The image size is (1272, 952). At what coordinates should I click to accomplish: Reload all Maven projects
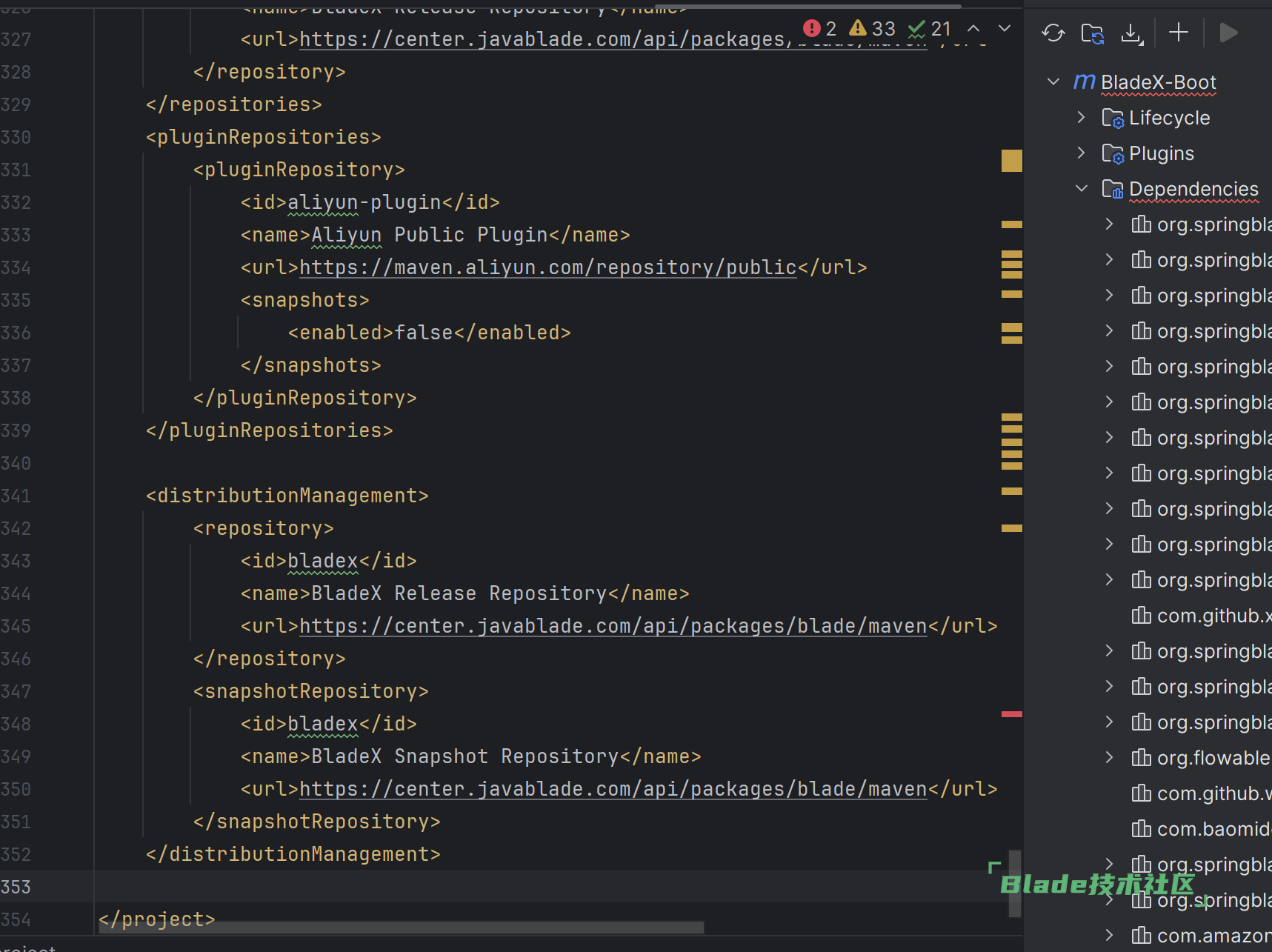(1053, 33)
